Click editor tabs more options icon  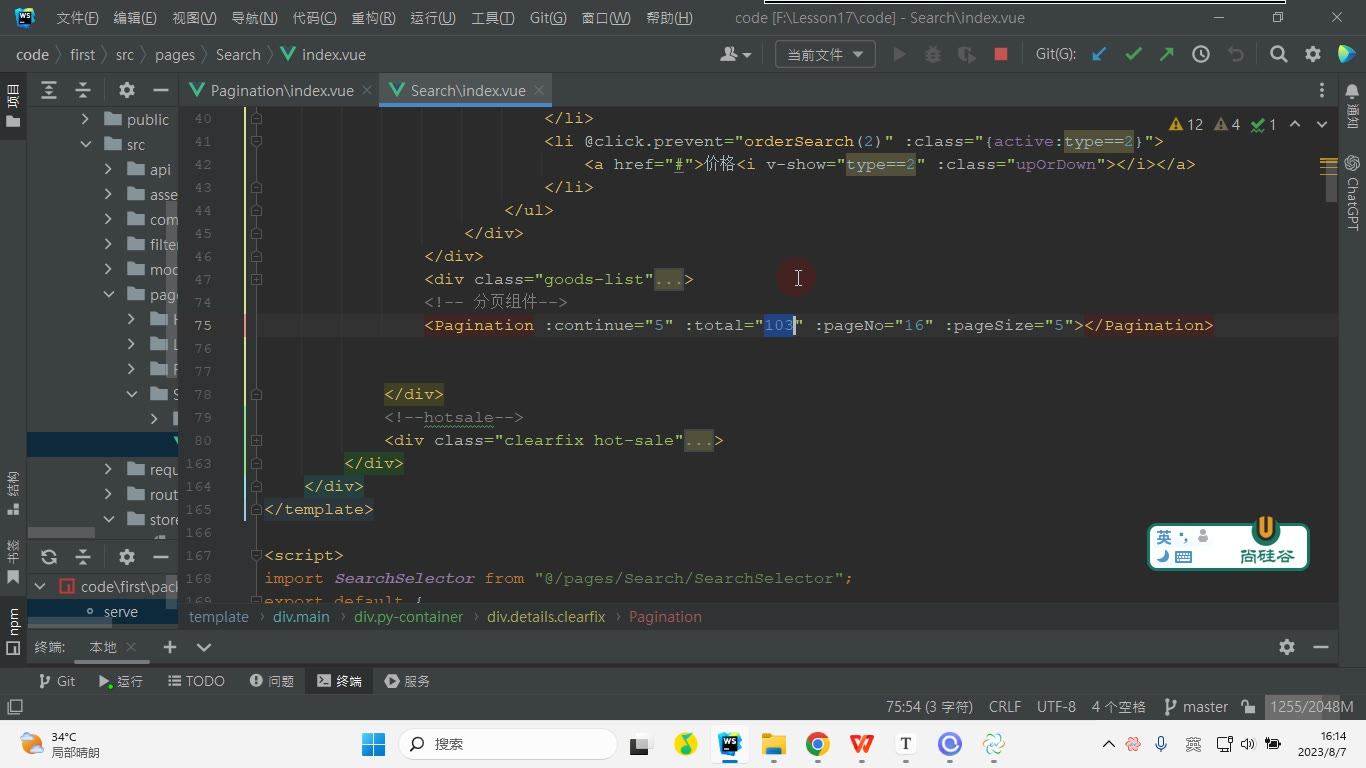point(1322,90)
